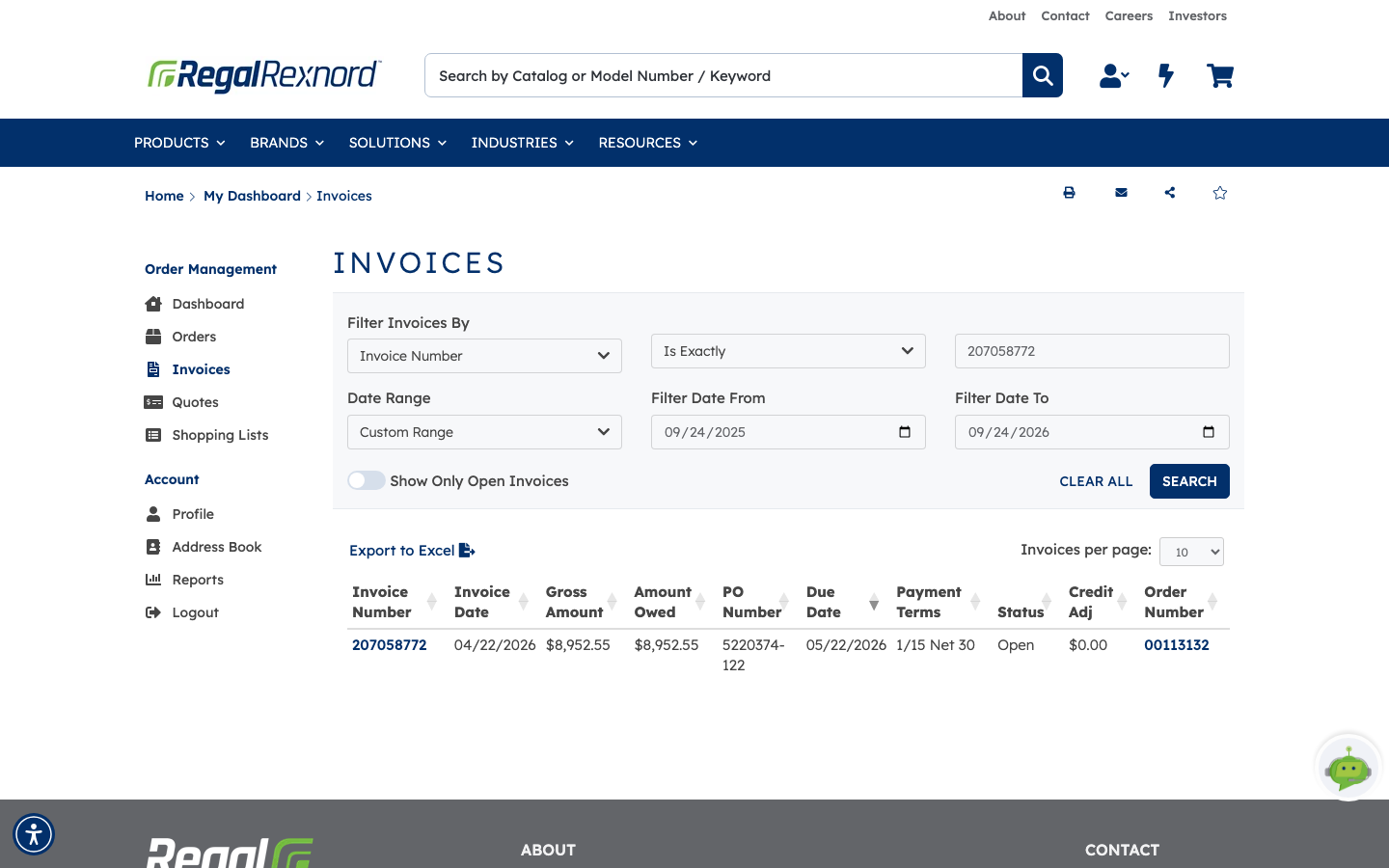This screenshot has width=1389, height=868.
Task: Open order number 00113132 link
Action: coord(1177,645)
